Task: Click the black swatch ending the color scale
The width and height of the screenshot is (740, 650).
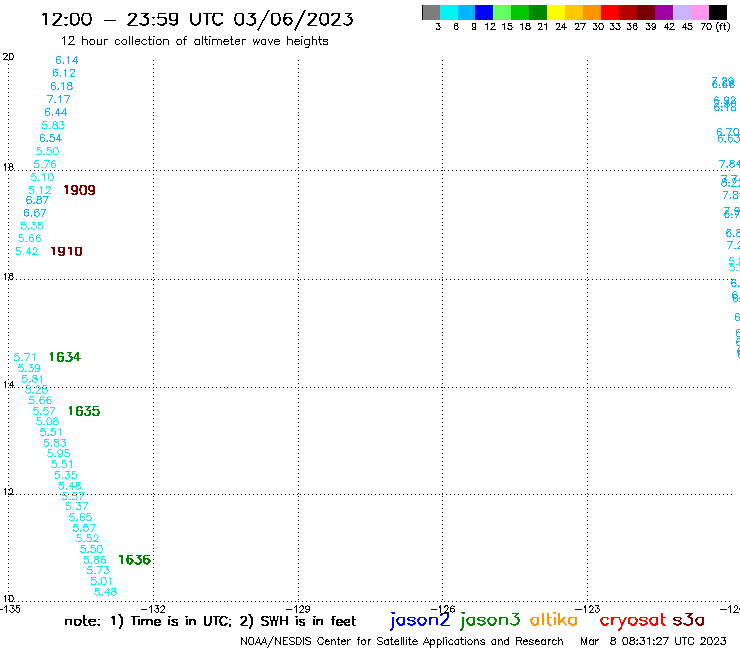Action: [717, 12]
